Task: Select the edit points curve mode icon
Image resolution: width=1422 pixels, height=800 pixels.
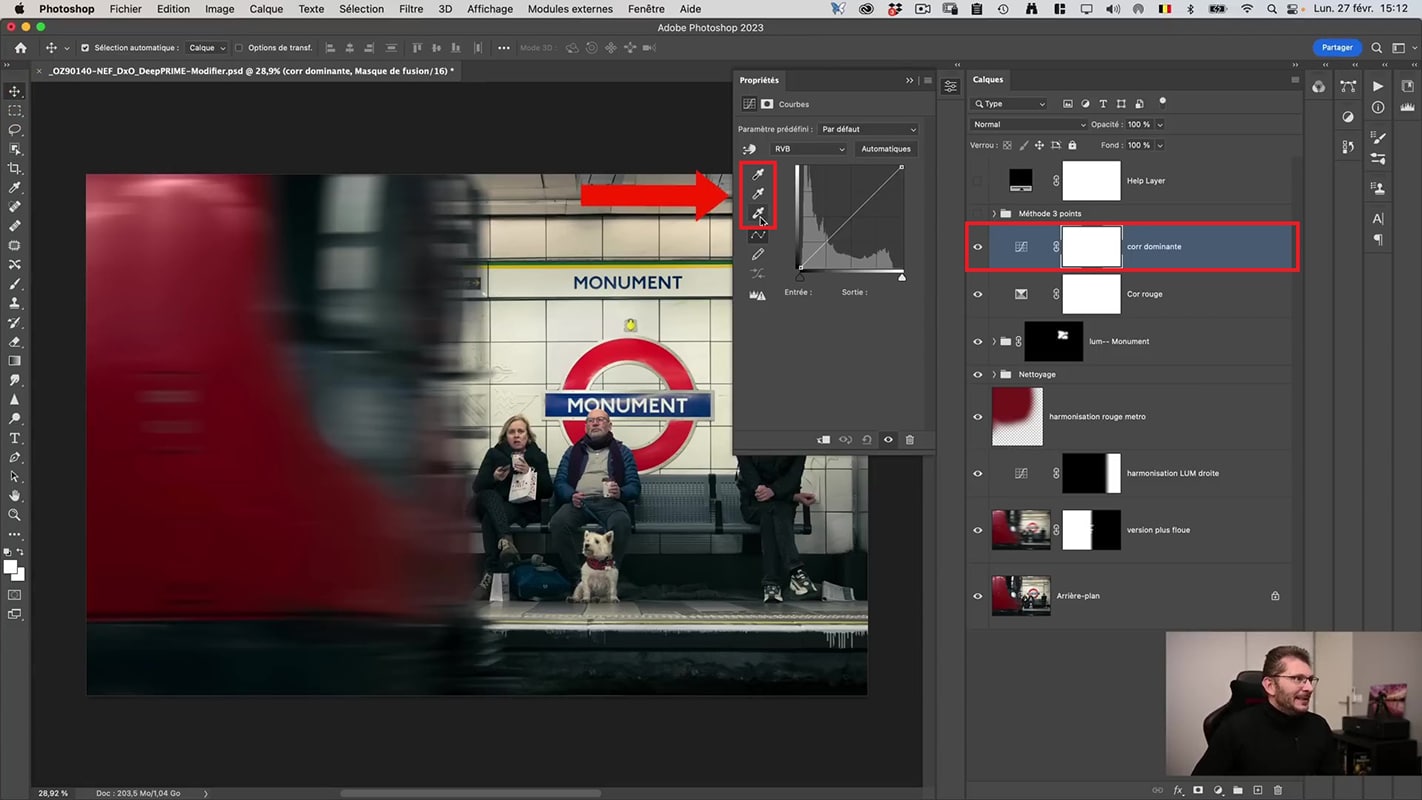Action: [x=758, y=235]
